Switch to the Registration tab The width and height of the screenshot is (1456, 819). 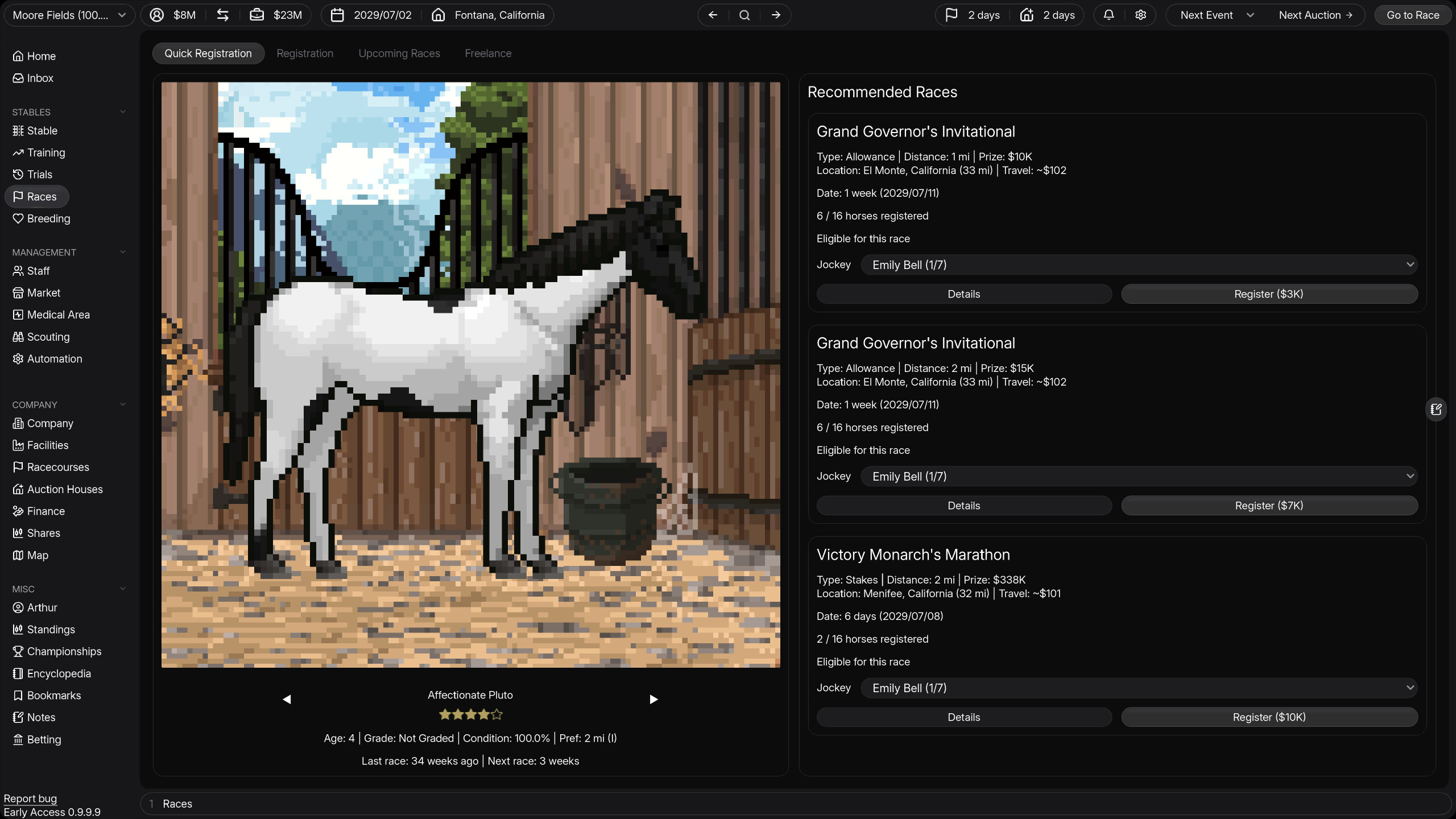click(305, 53)
